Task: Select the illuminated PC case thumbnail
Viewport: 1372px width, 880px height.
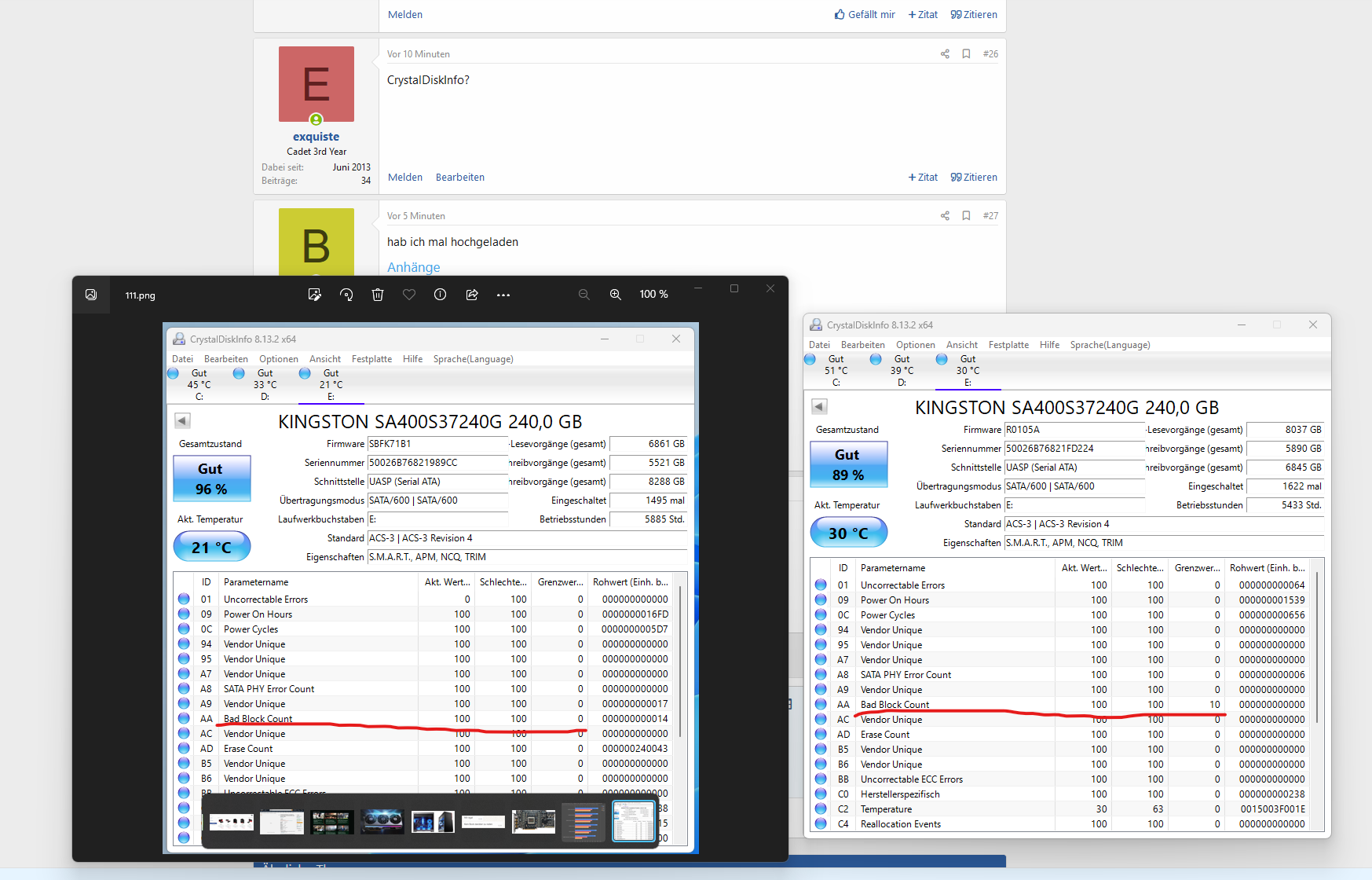Action: coord(433,822)
